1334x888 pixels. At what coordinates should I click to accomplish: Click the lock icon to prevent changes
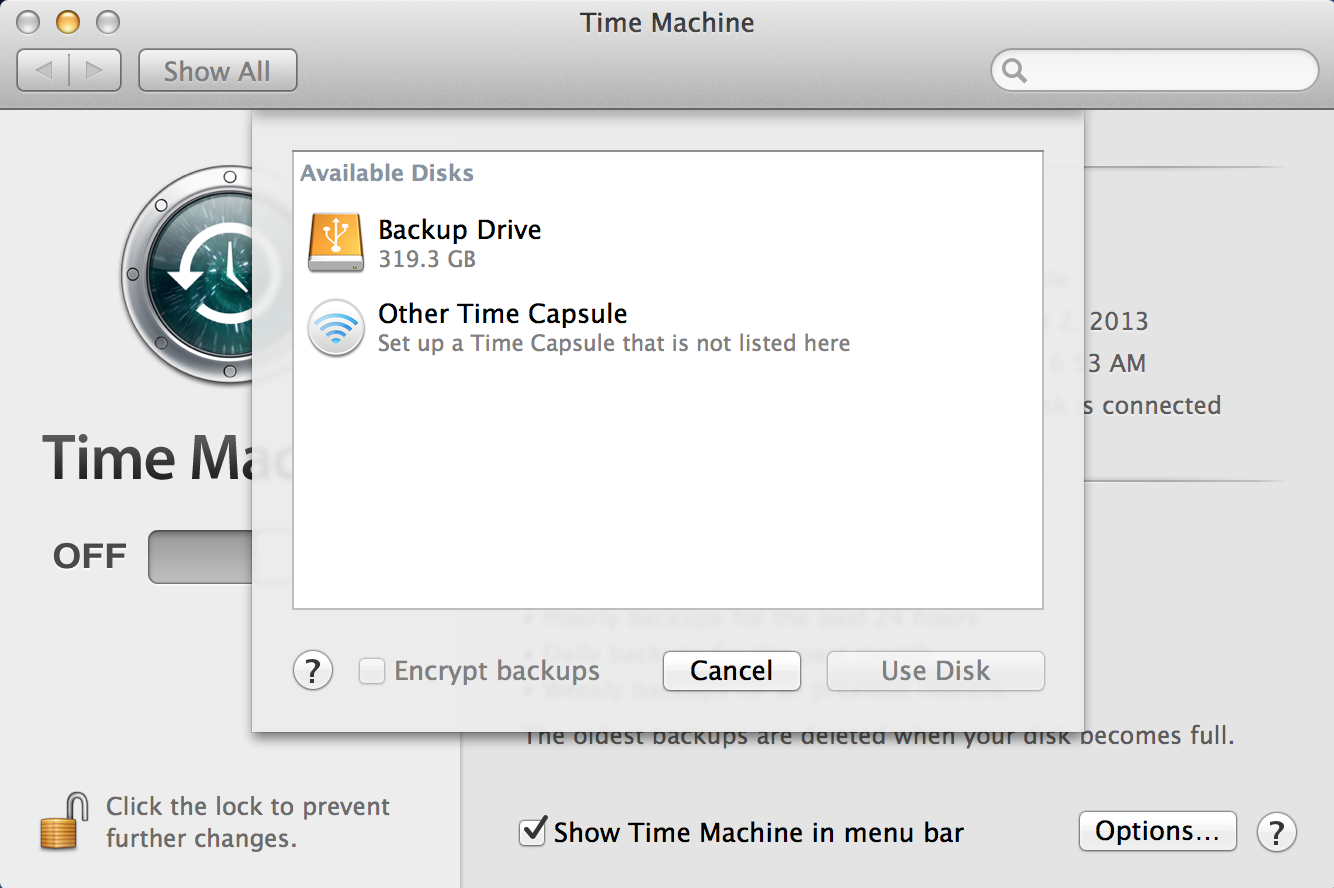tap(64, 821)
